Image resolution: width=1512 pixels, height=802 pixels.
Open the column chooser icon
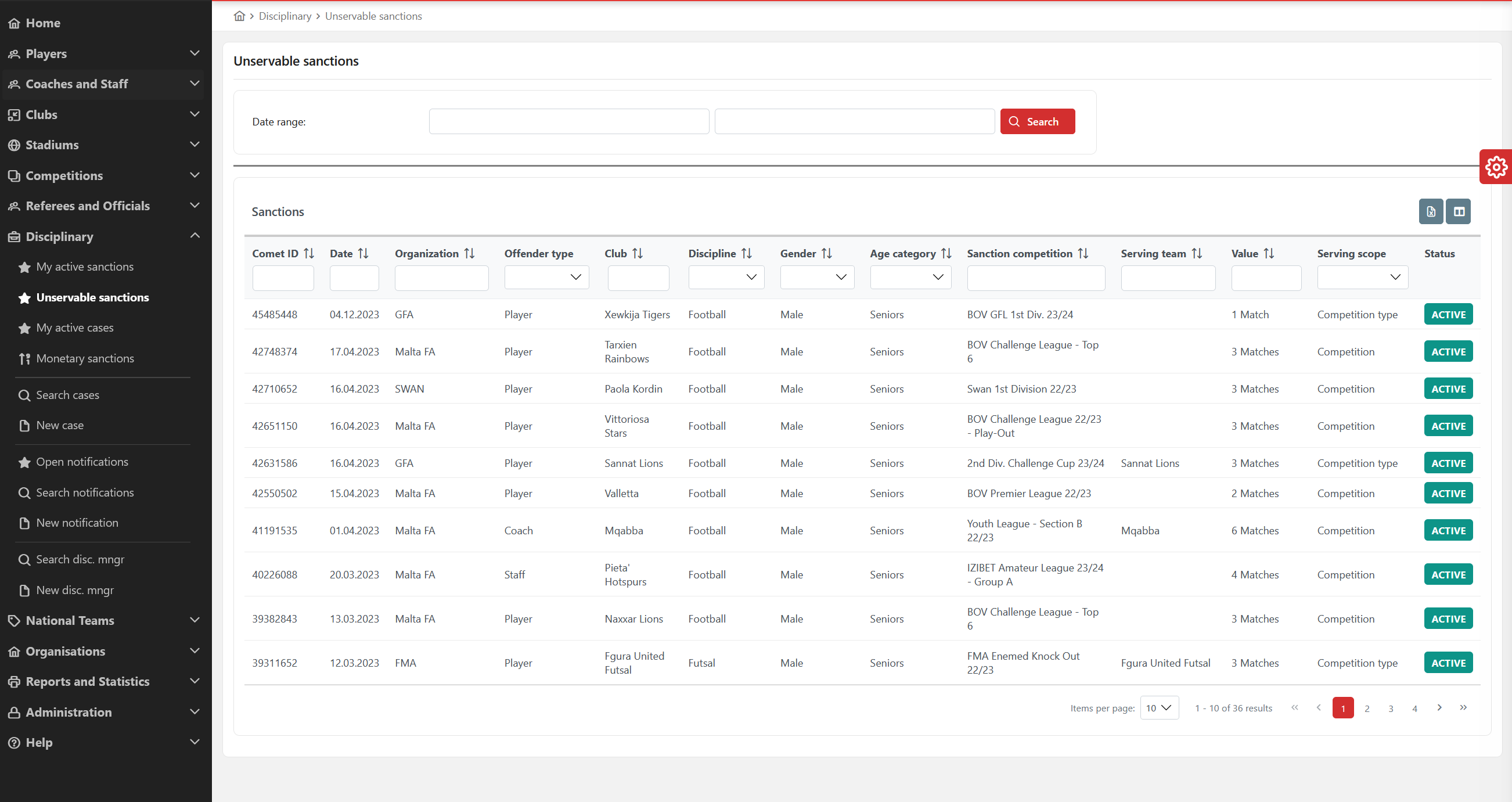[x=1458, y=211]
